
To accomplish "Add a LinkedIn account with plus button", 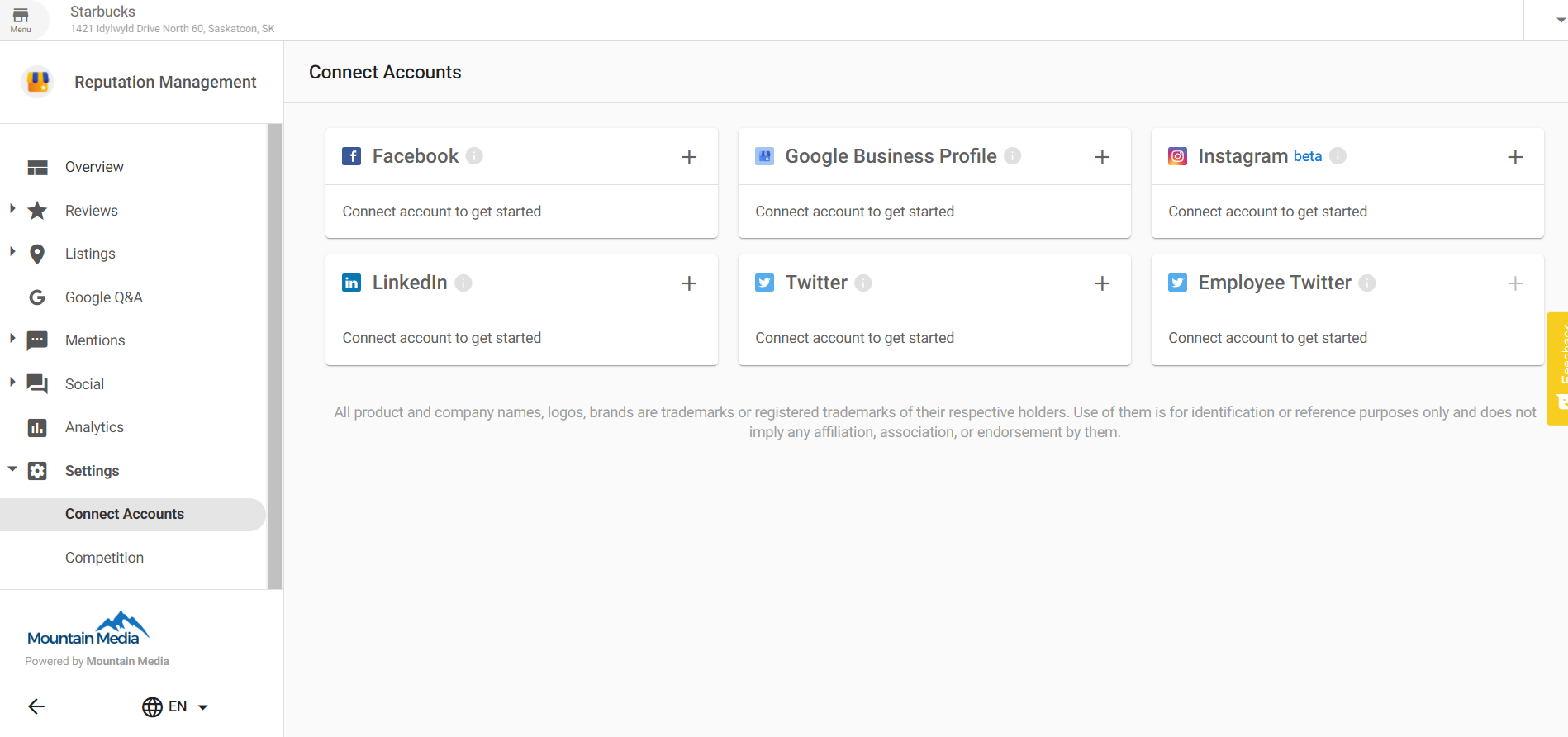I will pos(689,283).
